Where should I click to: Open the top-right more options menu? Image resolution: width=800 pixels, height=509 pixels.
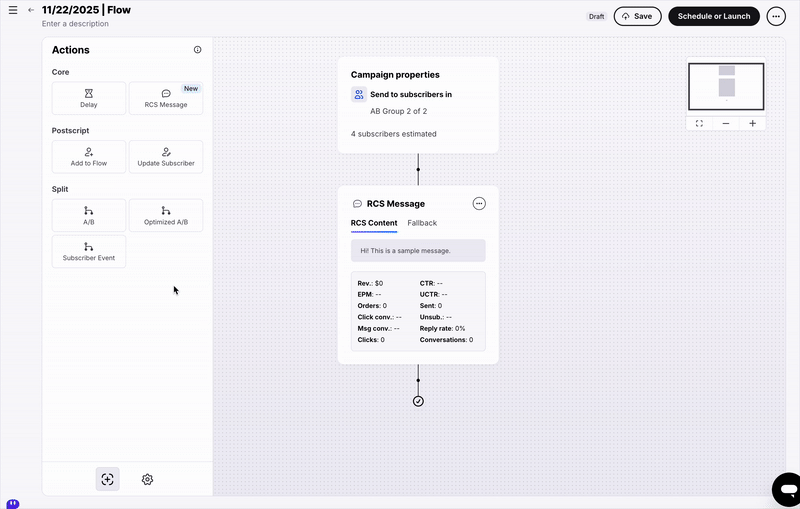pos(776,16)
